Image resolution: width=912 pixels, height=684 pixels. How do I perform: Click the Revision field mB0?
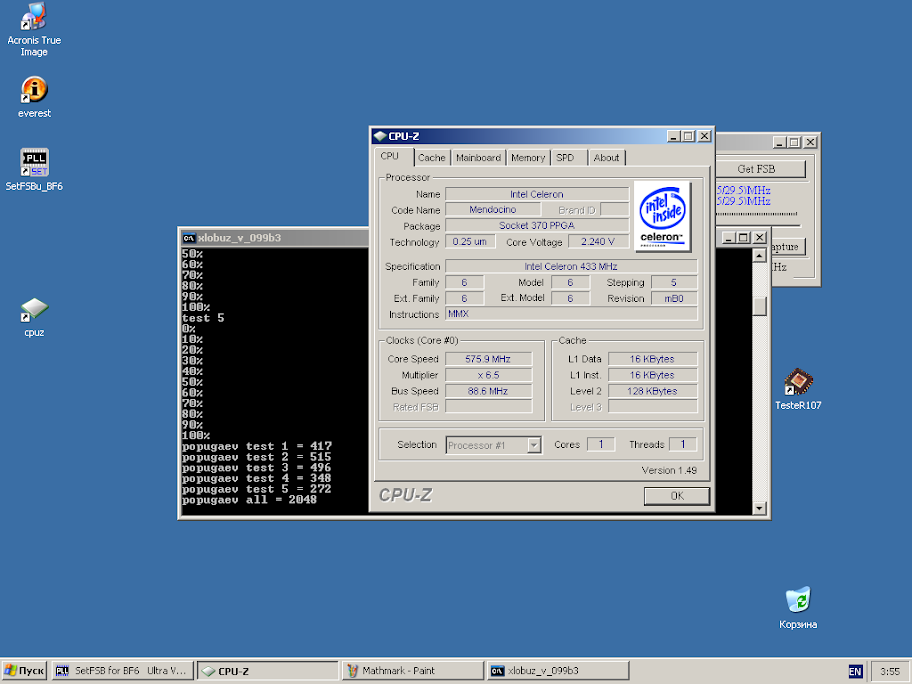pyautogui.click(x=674, y=298)
